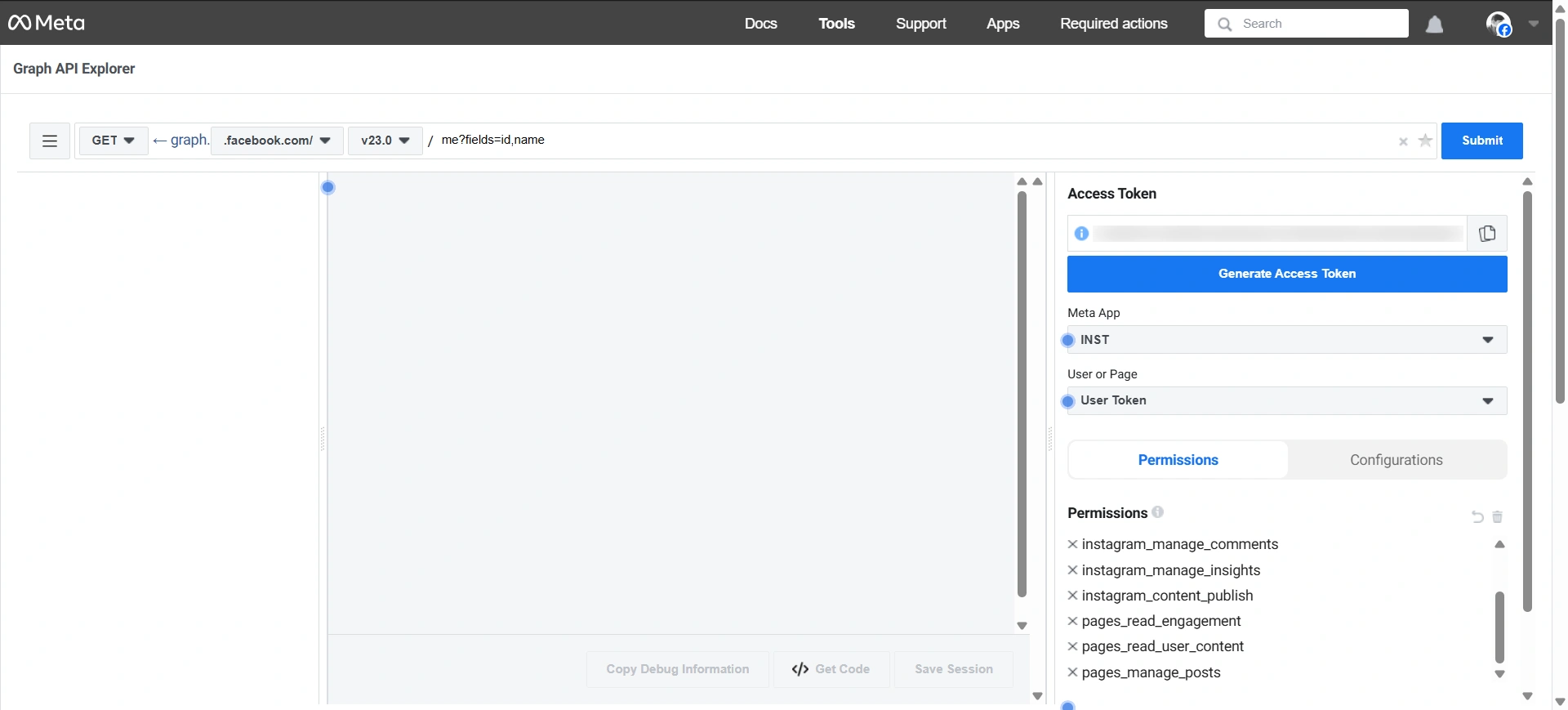Remove instagram_manage_insights permission

tap(1072, 570)
